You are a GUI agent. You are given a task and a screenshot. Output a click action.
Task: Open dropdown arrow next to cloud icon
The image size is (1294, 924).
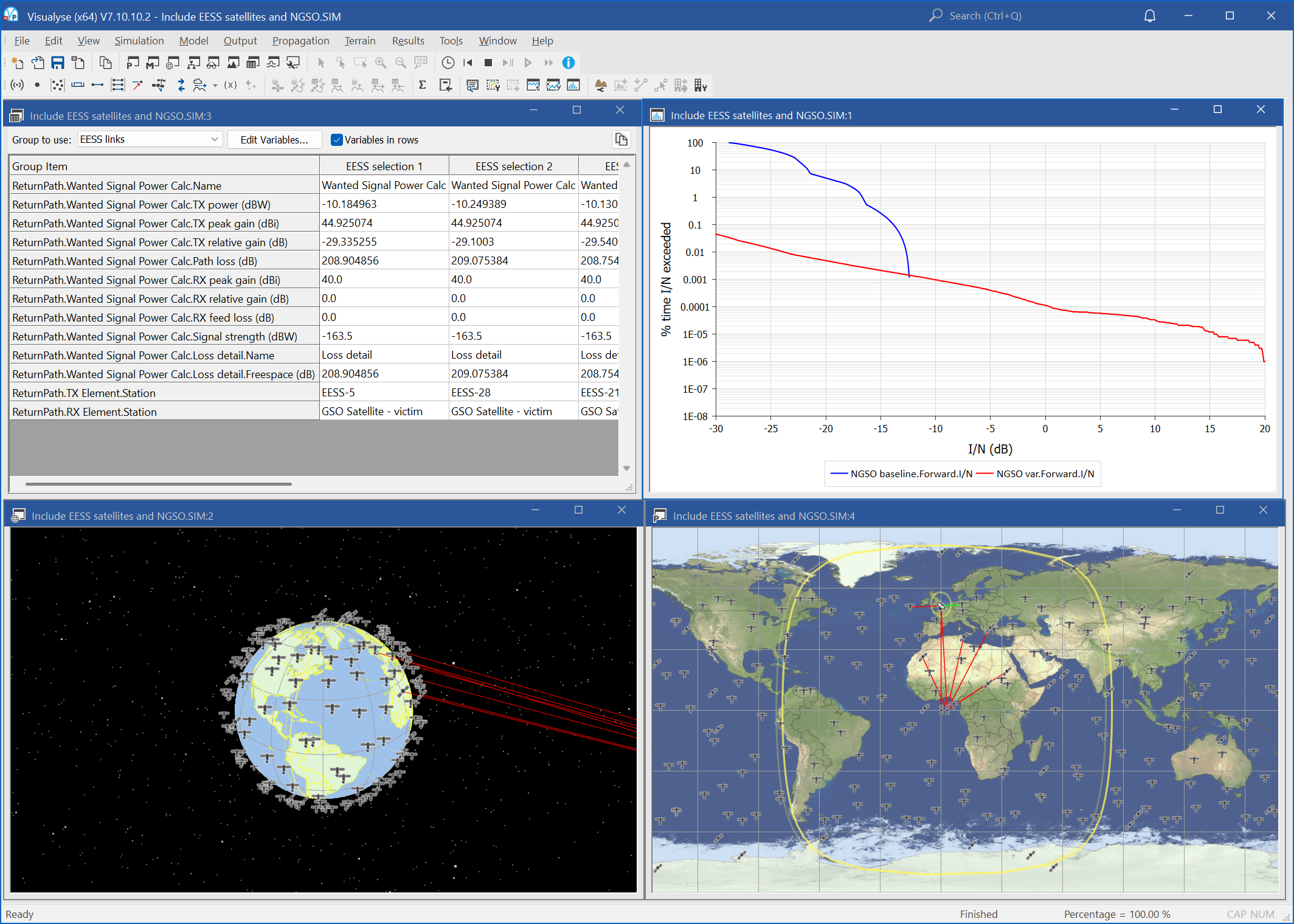(x=215, y=86)
